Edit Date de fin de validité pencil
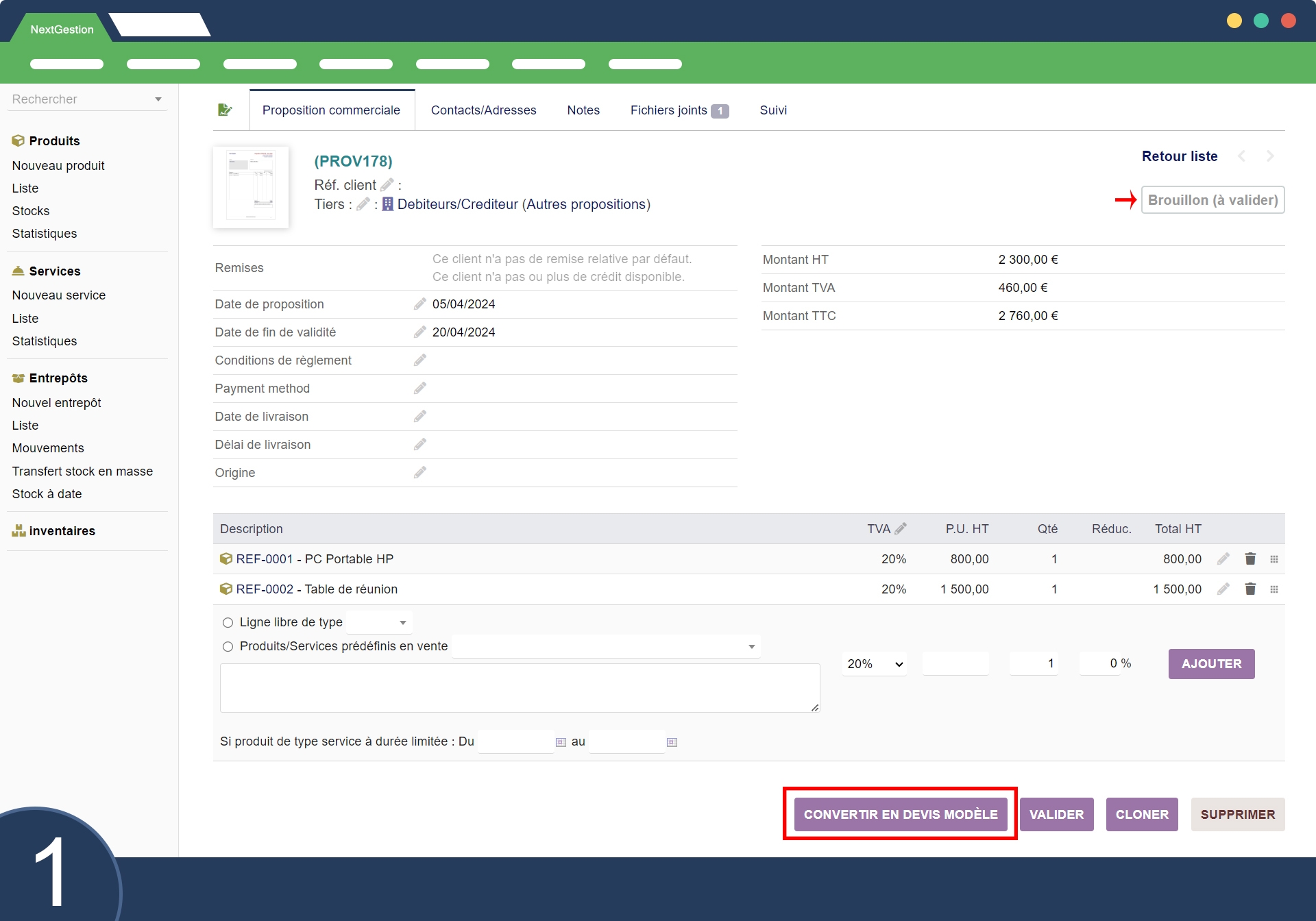The width and height of the screenshot is (1316, 921). click(420, 332)
